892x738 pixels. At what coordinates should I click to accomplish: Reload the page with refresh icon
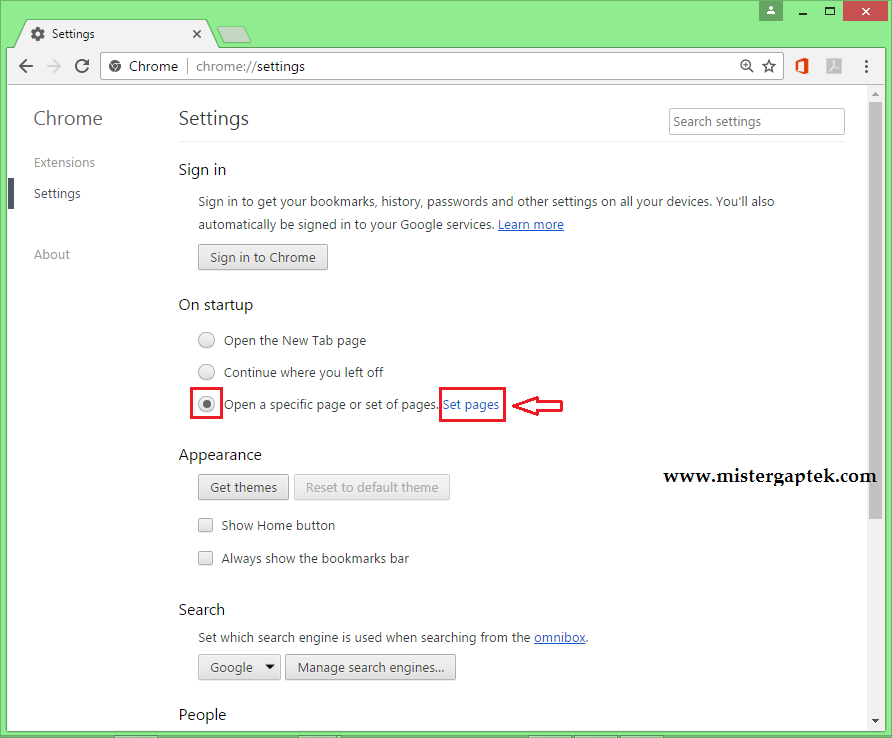coord(82,67)
